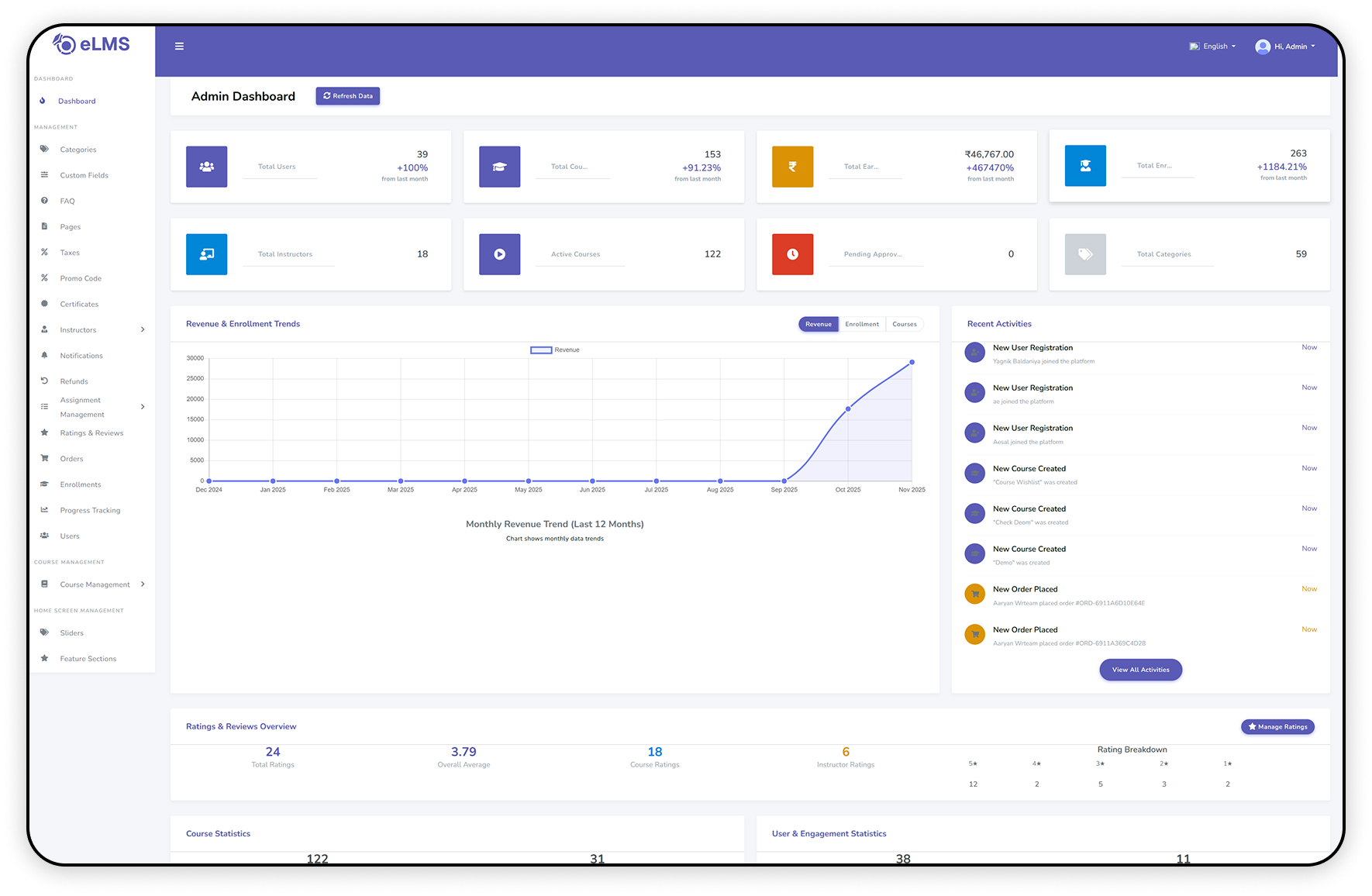Switch chart to Courses view
The width and height of the screenshot is (1372, 896).
click(904, 325)
